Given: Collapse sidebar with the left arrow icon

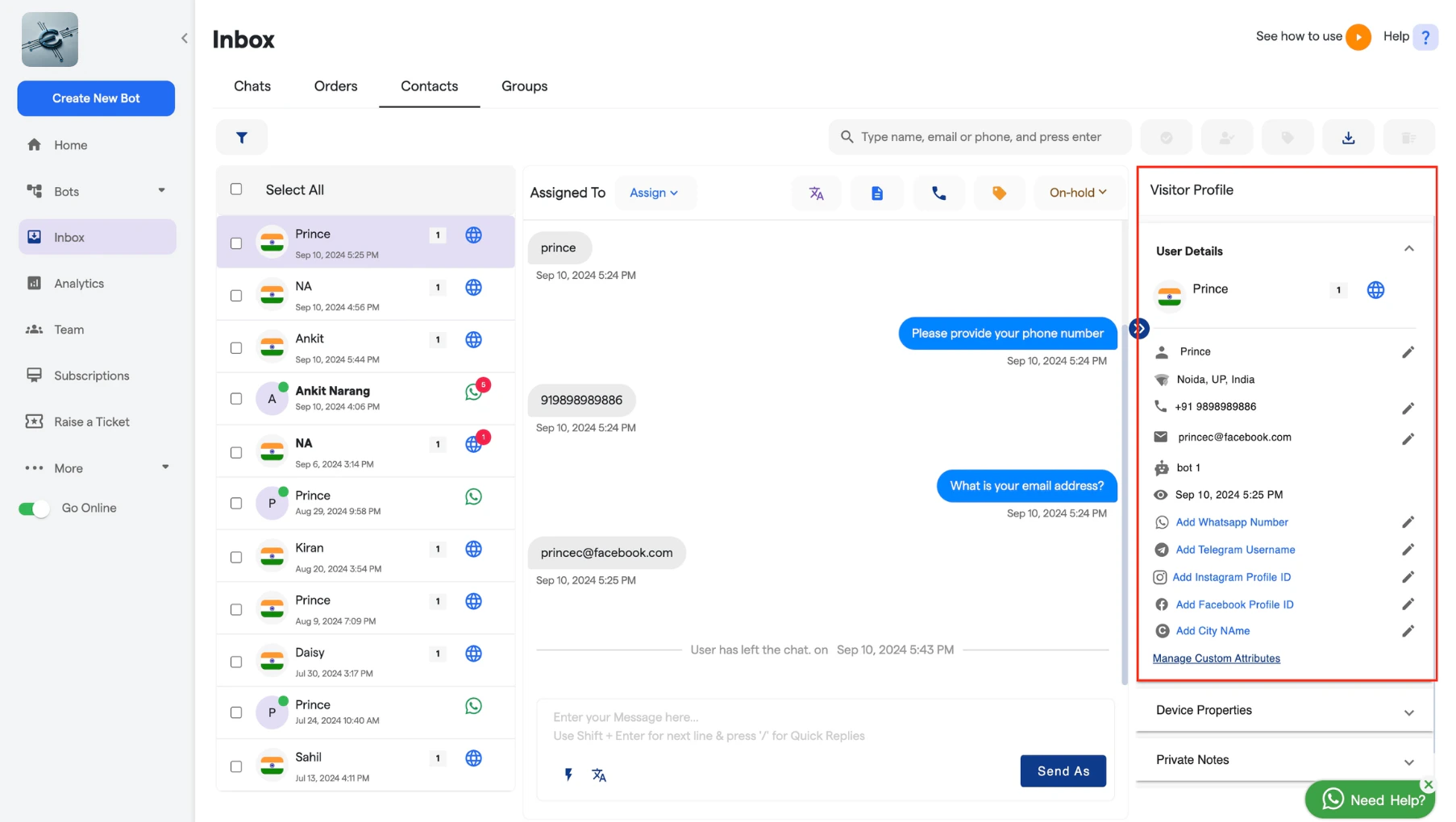Looking at the screenshot, I should click(185, 38).
